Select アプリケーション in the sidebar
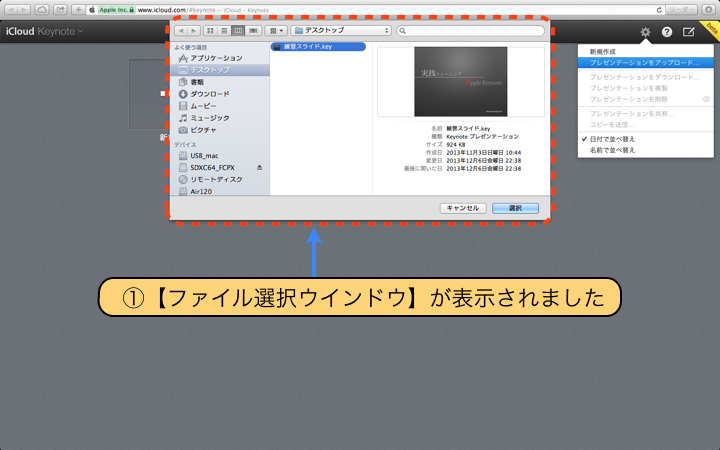This screenshot has height=450, width=720. pos(219,58)
